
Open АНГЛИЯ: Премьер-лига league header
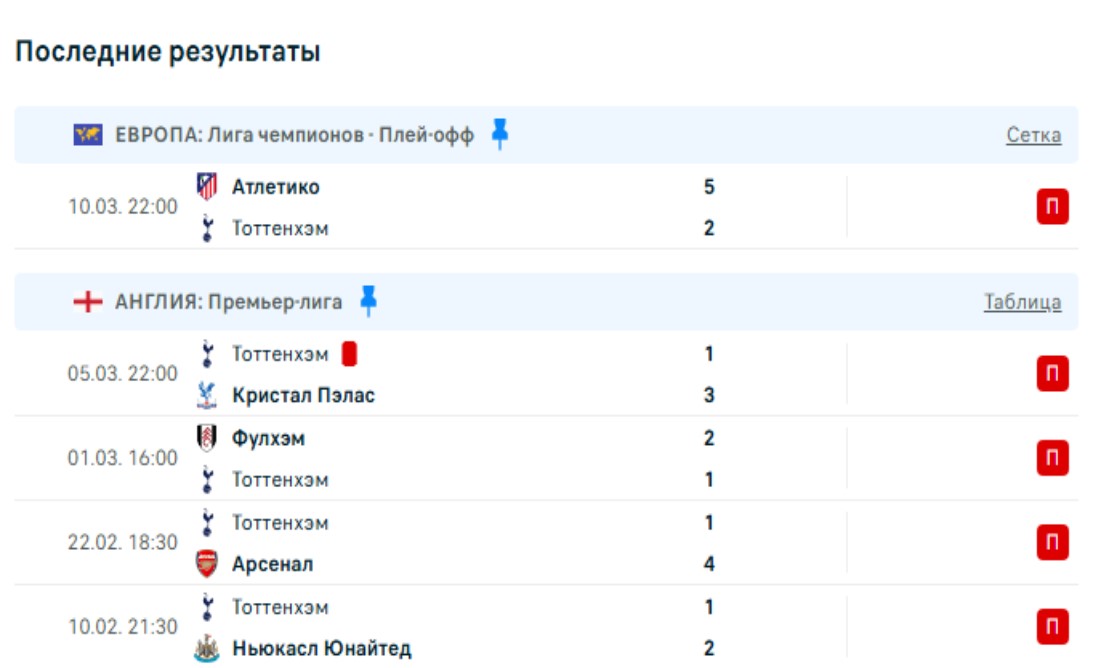pyautogui.click(x=229, y=302)
